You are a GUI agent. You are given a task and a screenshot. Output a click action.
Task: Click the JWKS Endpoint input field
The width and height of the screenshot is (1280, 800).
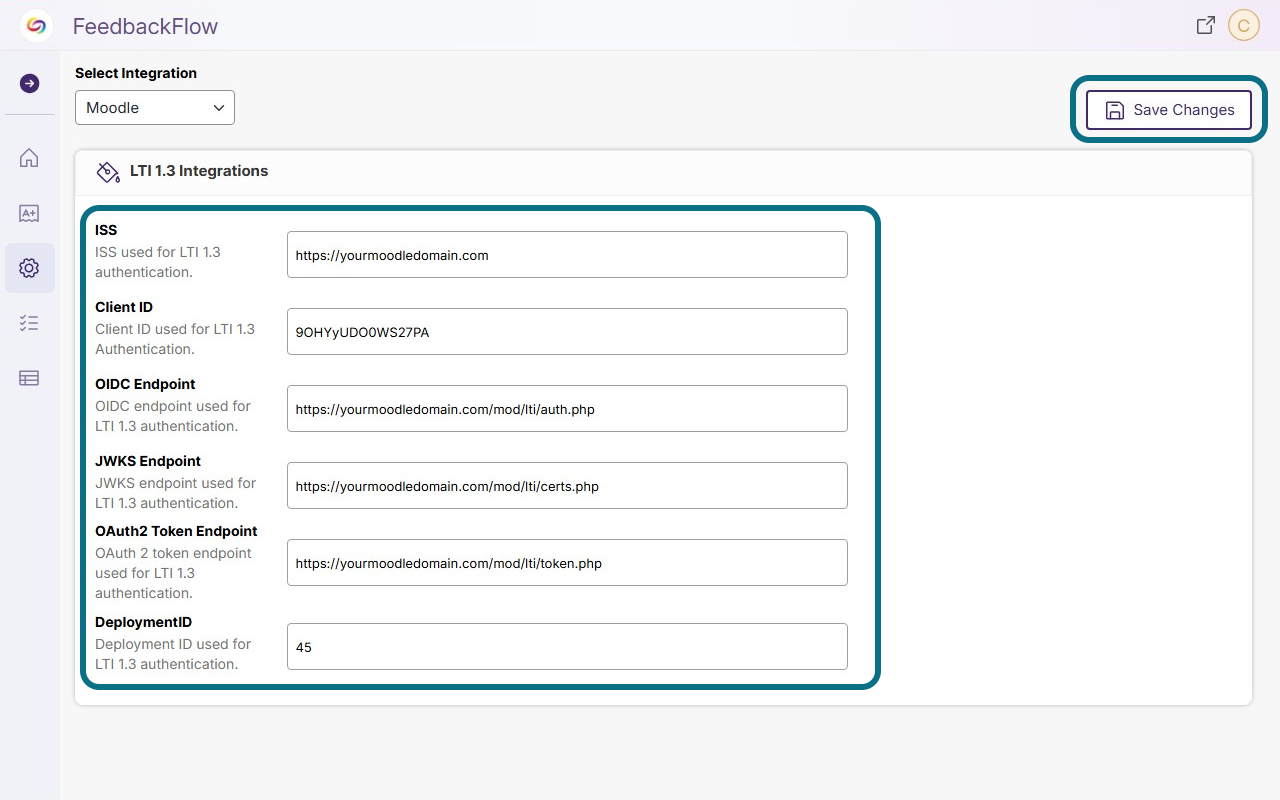click(567, 486)
